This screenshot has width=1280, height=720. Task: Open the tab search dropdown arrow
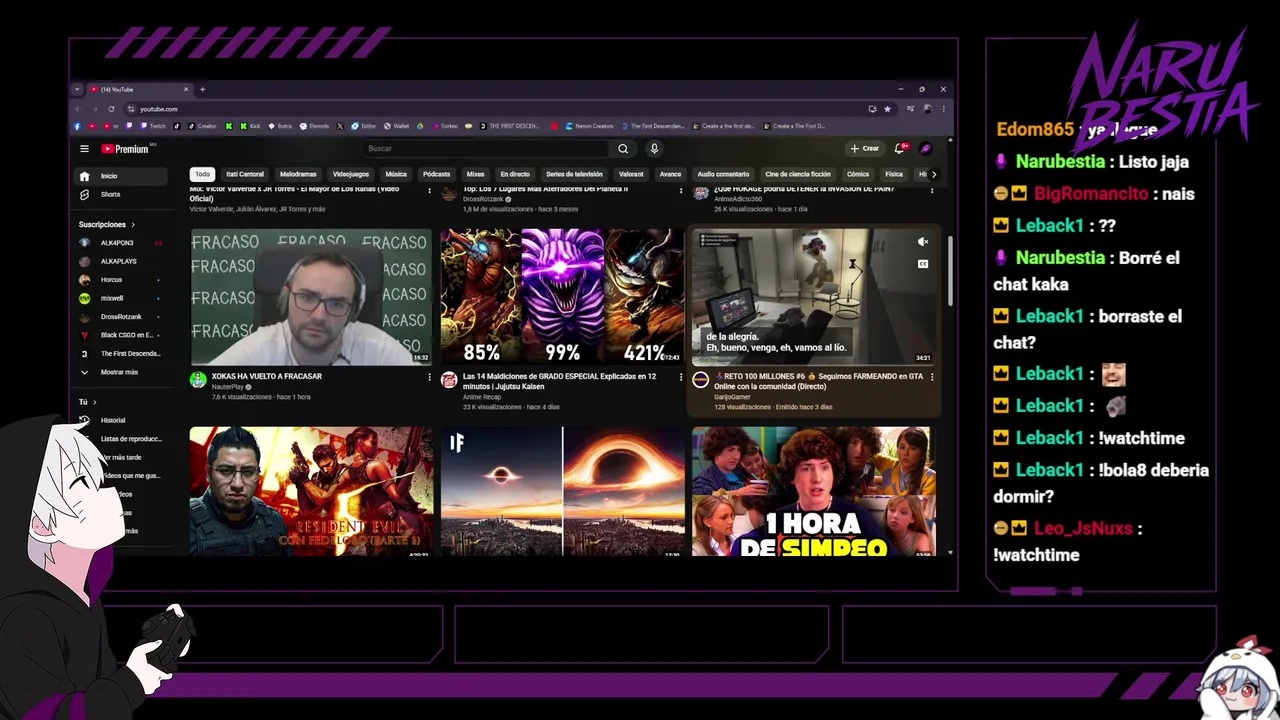pos(77,89)
